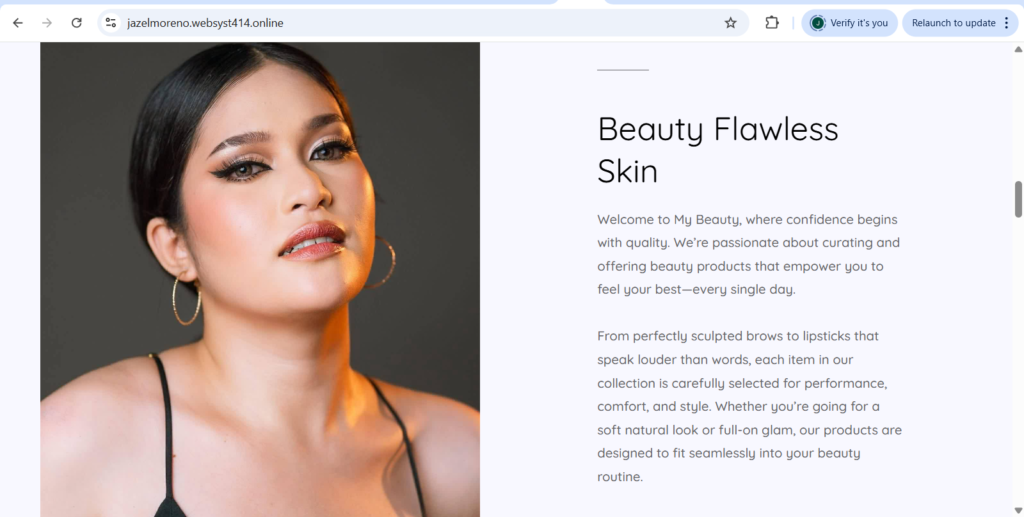Reload the current page
The image size is (1024, 517).
pos(76,23)
